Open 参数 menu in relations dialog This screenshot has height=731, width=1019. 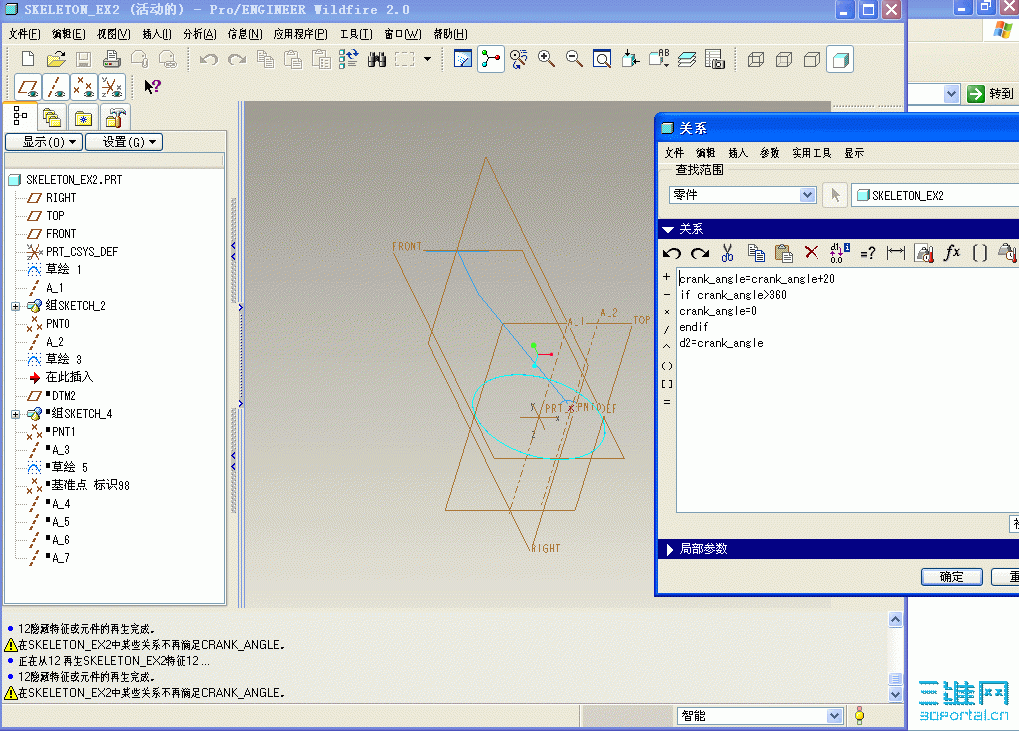769,153
